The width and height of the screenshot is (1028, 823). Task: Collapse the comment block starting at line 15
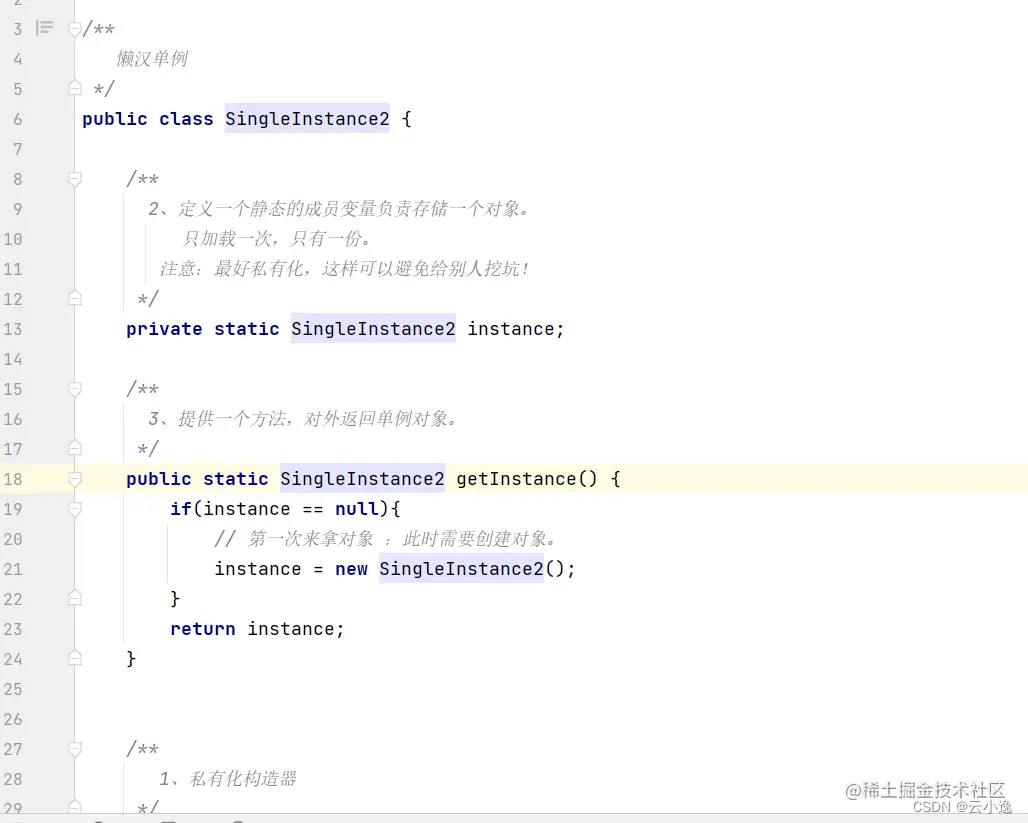75,389
